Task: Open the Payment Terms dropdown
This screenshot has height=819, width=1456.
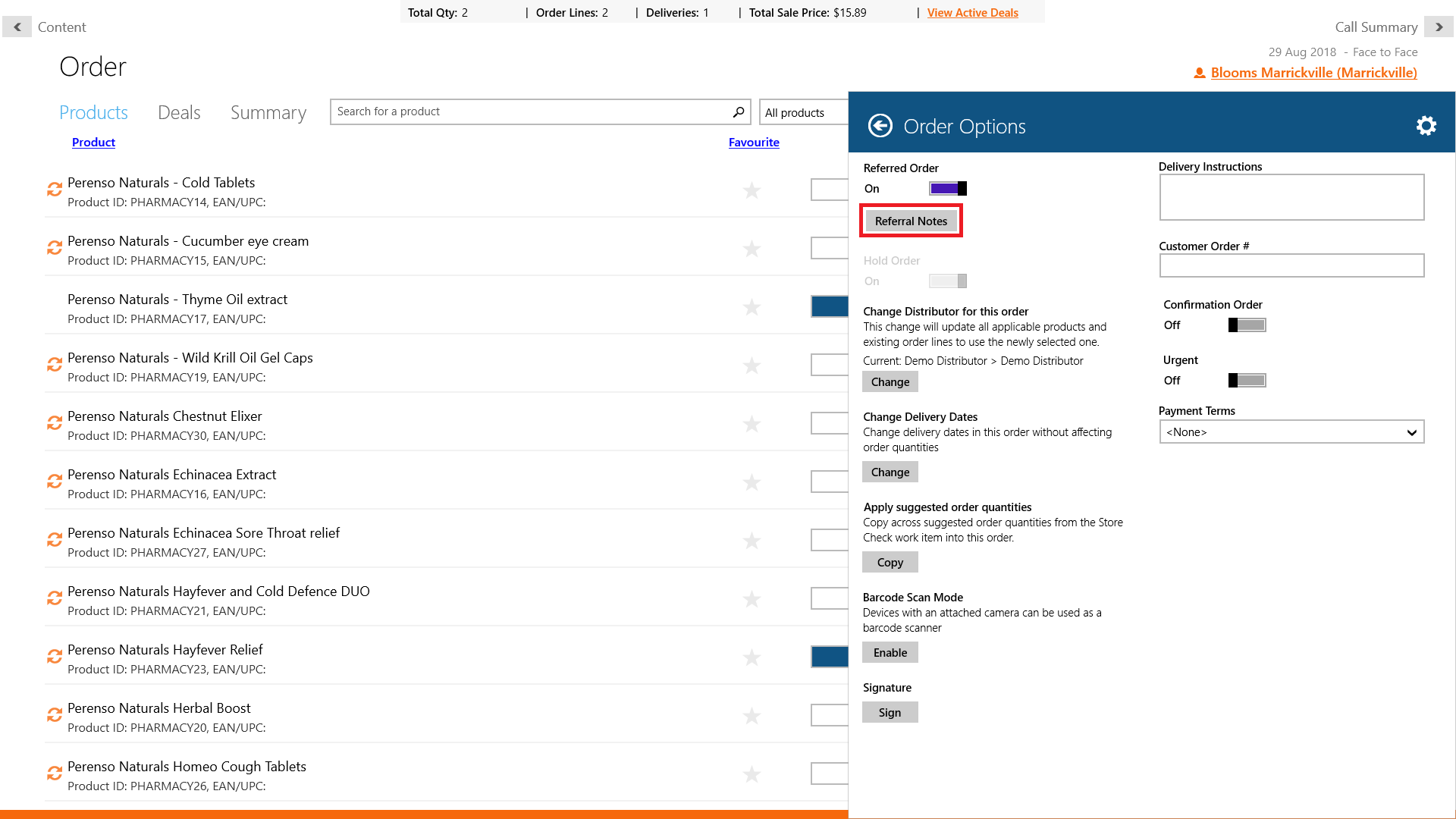Action: pos(1291,432)
